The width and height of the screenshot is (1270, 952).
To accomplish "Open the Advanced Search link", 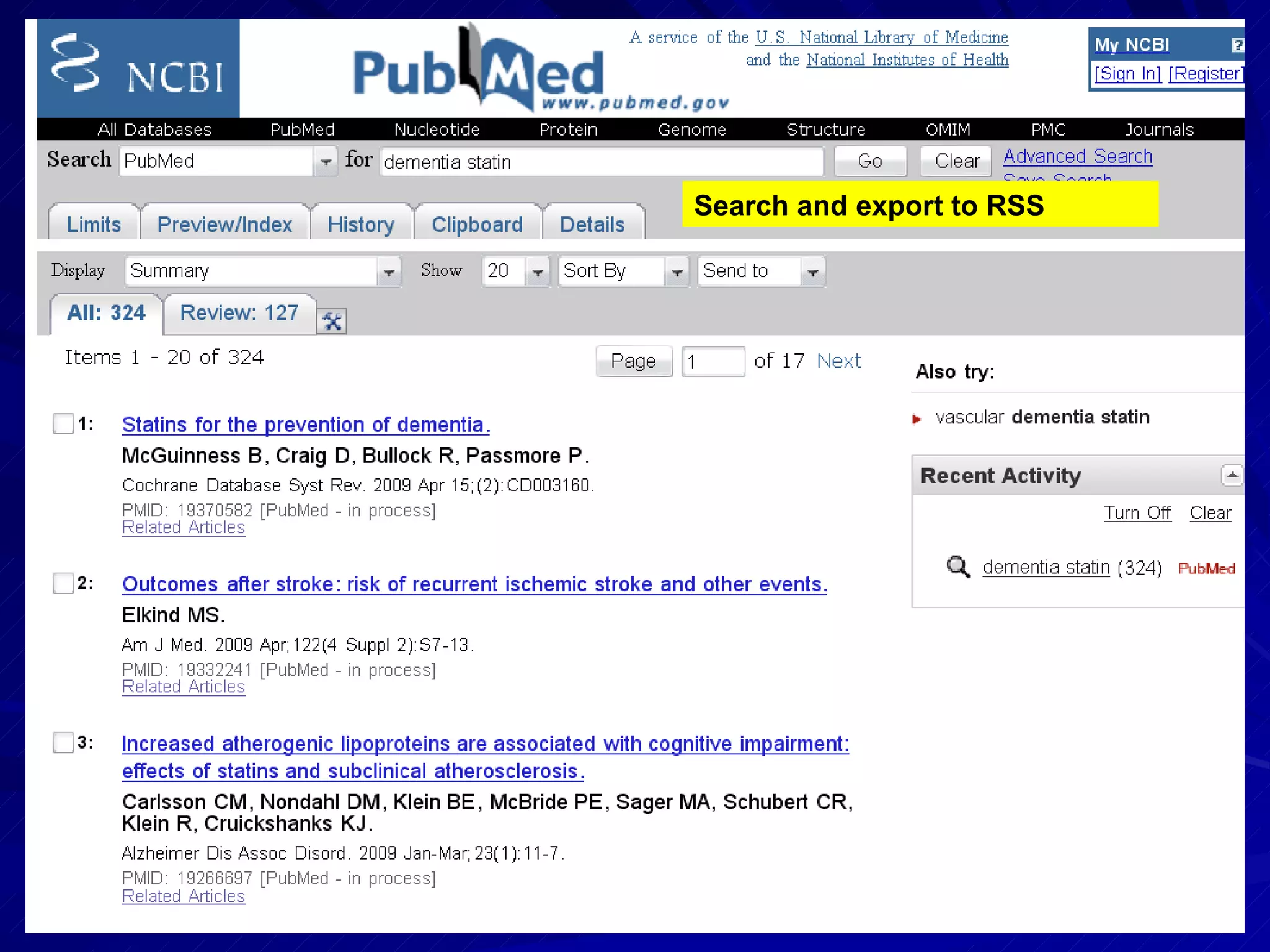I will pos(1078,156).
